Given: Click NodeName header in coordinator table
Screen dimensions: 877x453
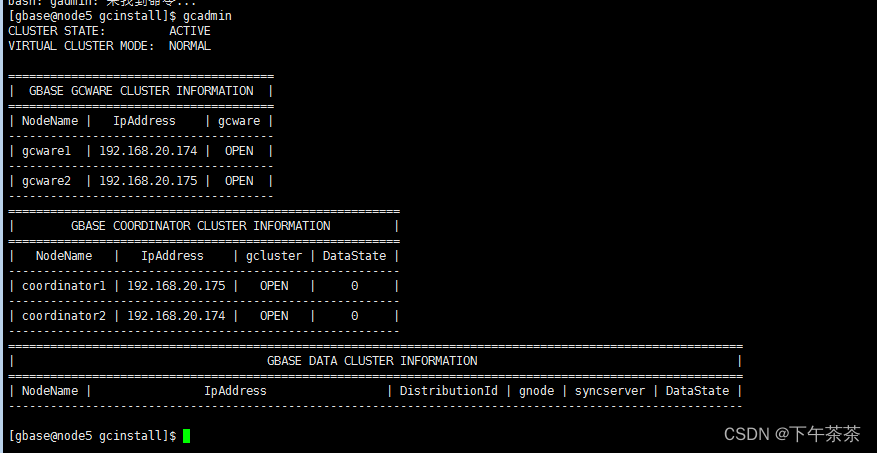Looking at the screenshot, I should [x=64, y=256].
